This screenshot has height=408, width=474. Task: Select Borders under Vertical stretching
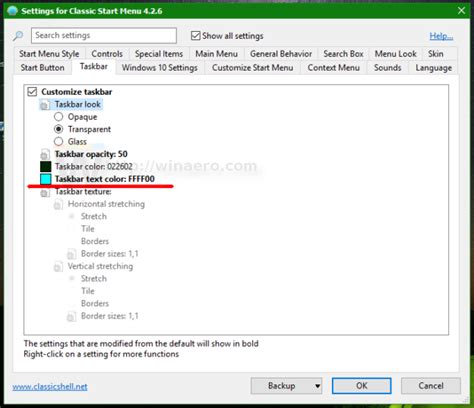71,303
